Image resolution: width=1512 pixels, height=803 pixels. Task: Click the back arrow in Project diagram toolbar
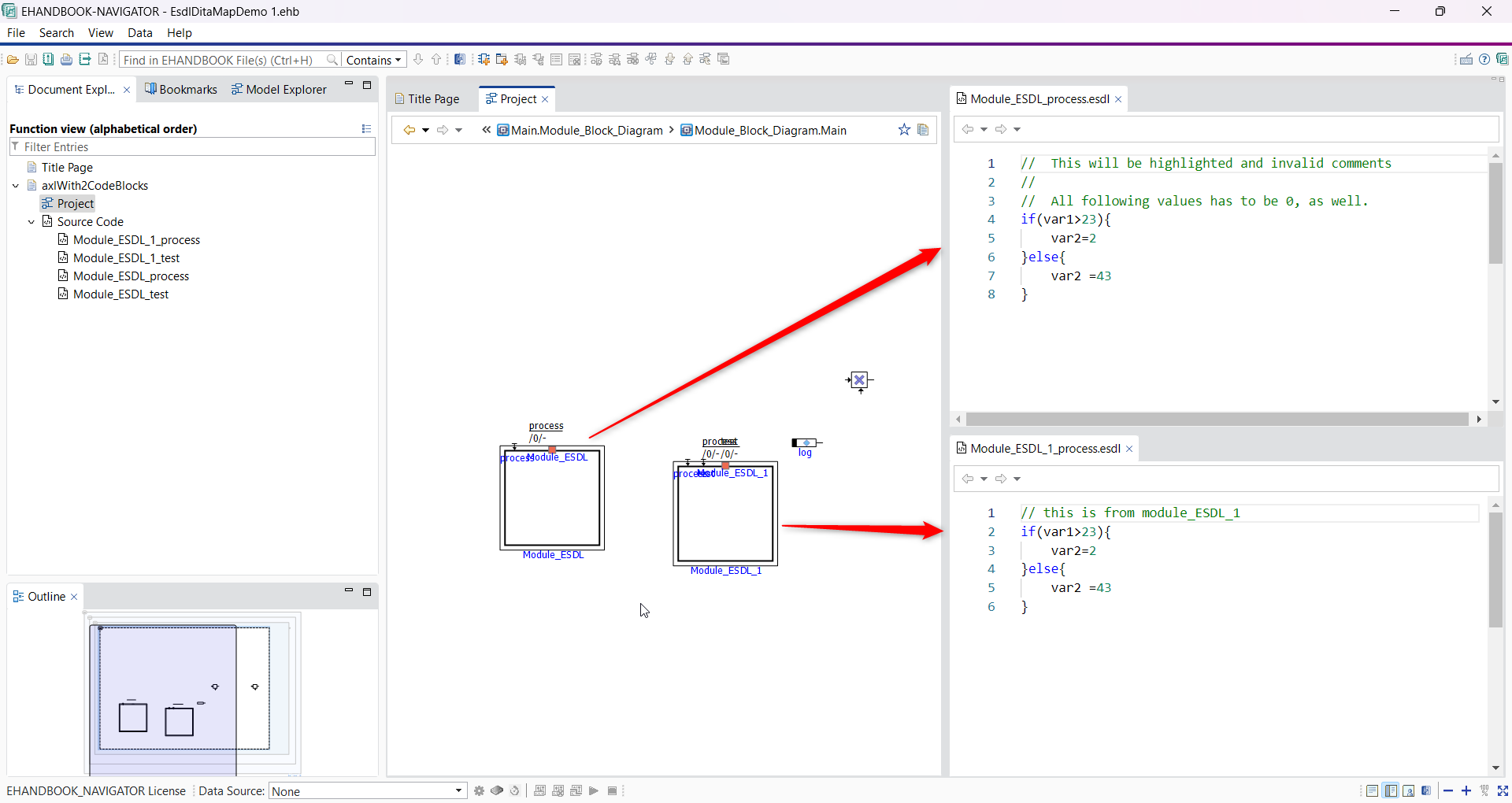point(409,130)
